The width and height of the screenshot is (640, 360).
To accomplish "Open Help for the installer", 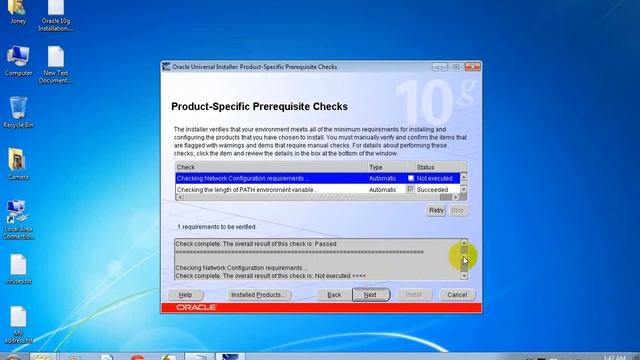I will coord(185,295).
